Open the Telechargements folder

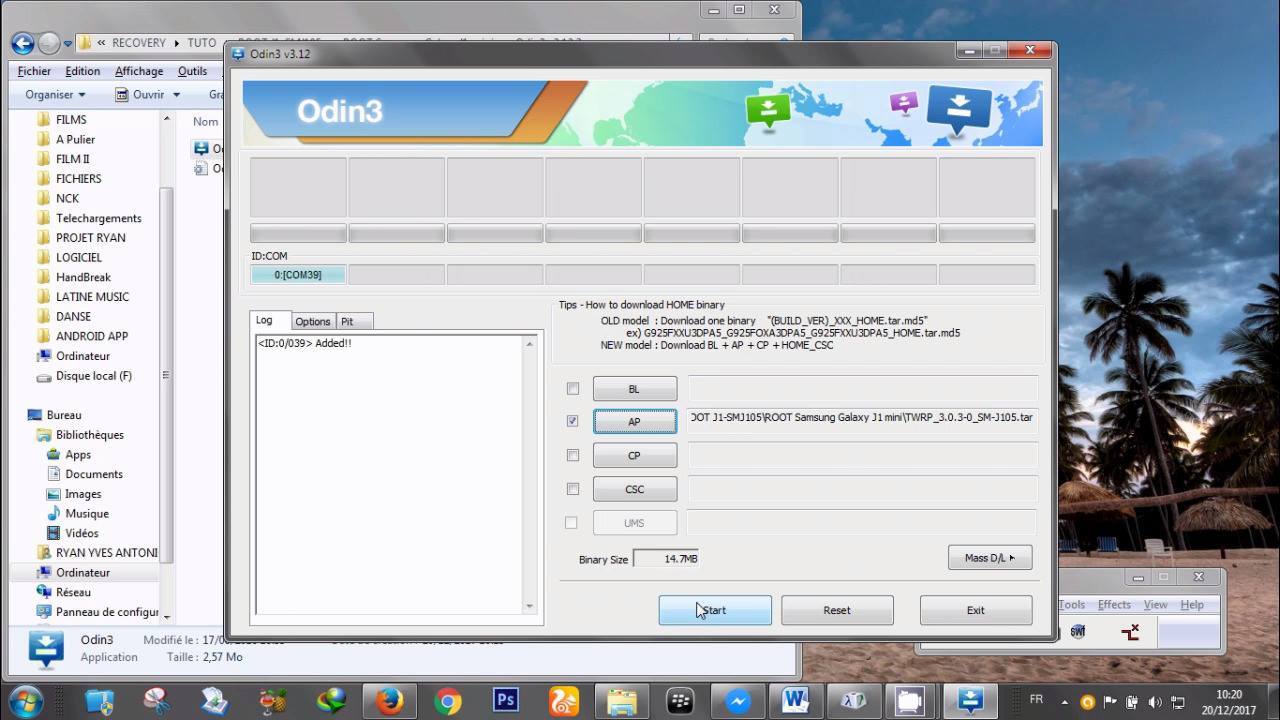(x=98, y=218)
